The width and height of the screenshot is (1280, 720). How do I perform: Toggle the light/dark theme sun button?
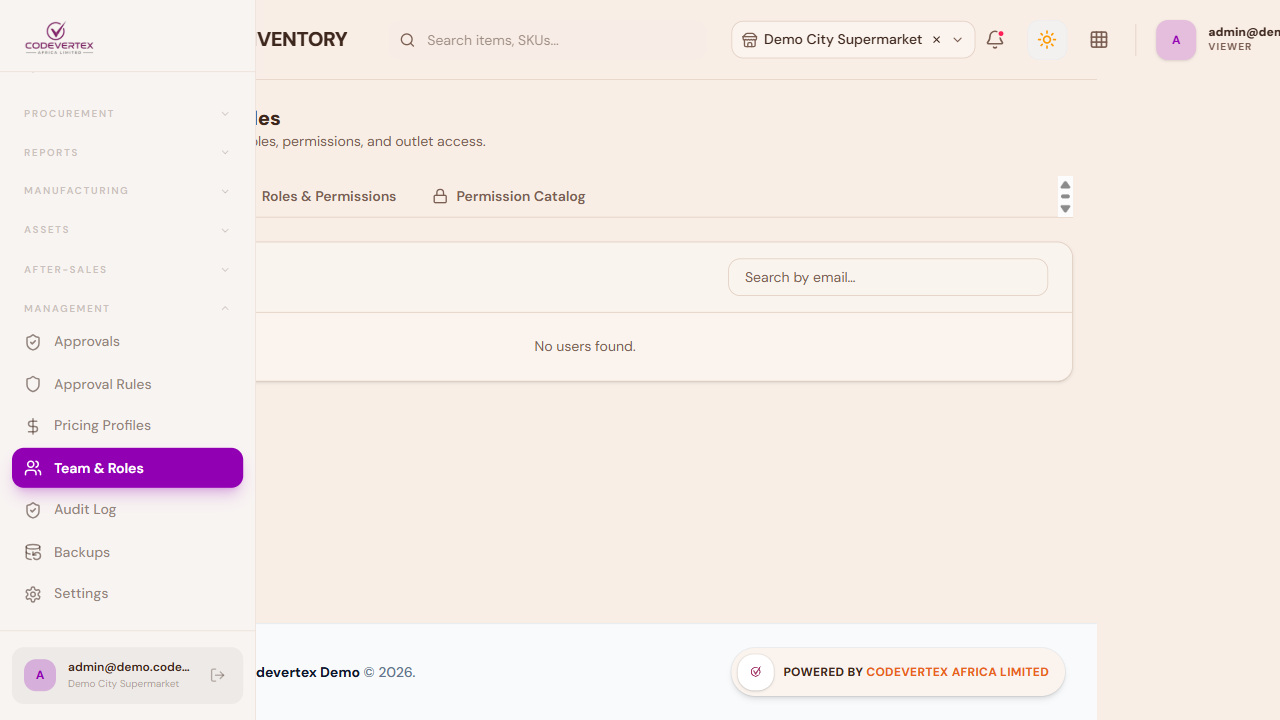click(1047, 40)
